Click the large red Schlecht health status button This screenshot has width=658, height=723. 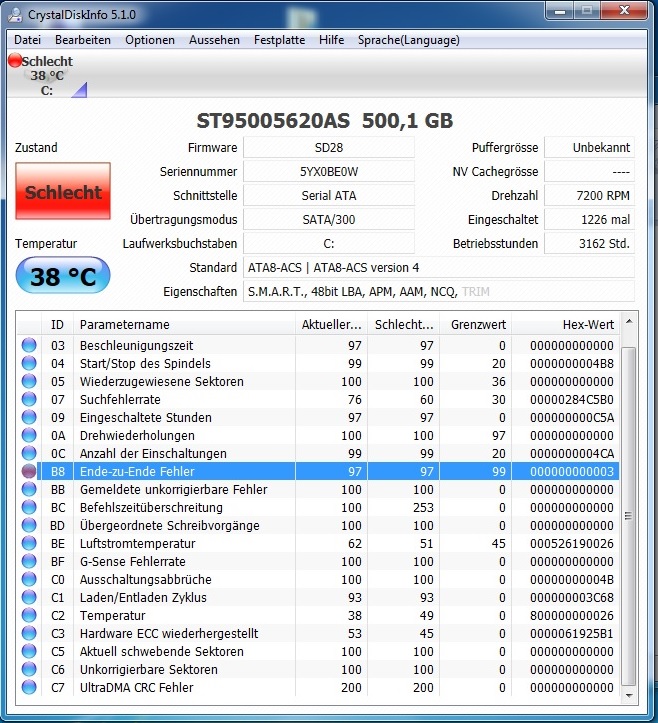click(x=63, y=191)
